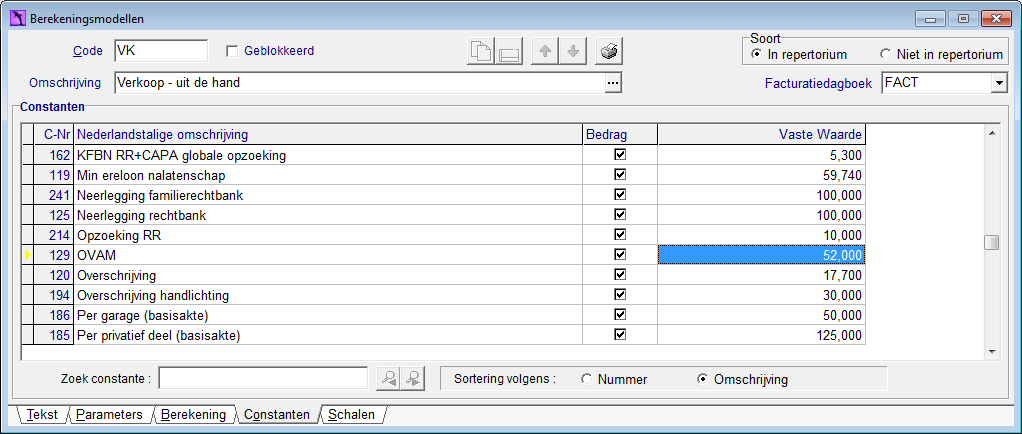Open the Facturatiedagboek dropdown

click(x=998, y=83)
